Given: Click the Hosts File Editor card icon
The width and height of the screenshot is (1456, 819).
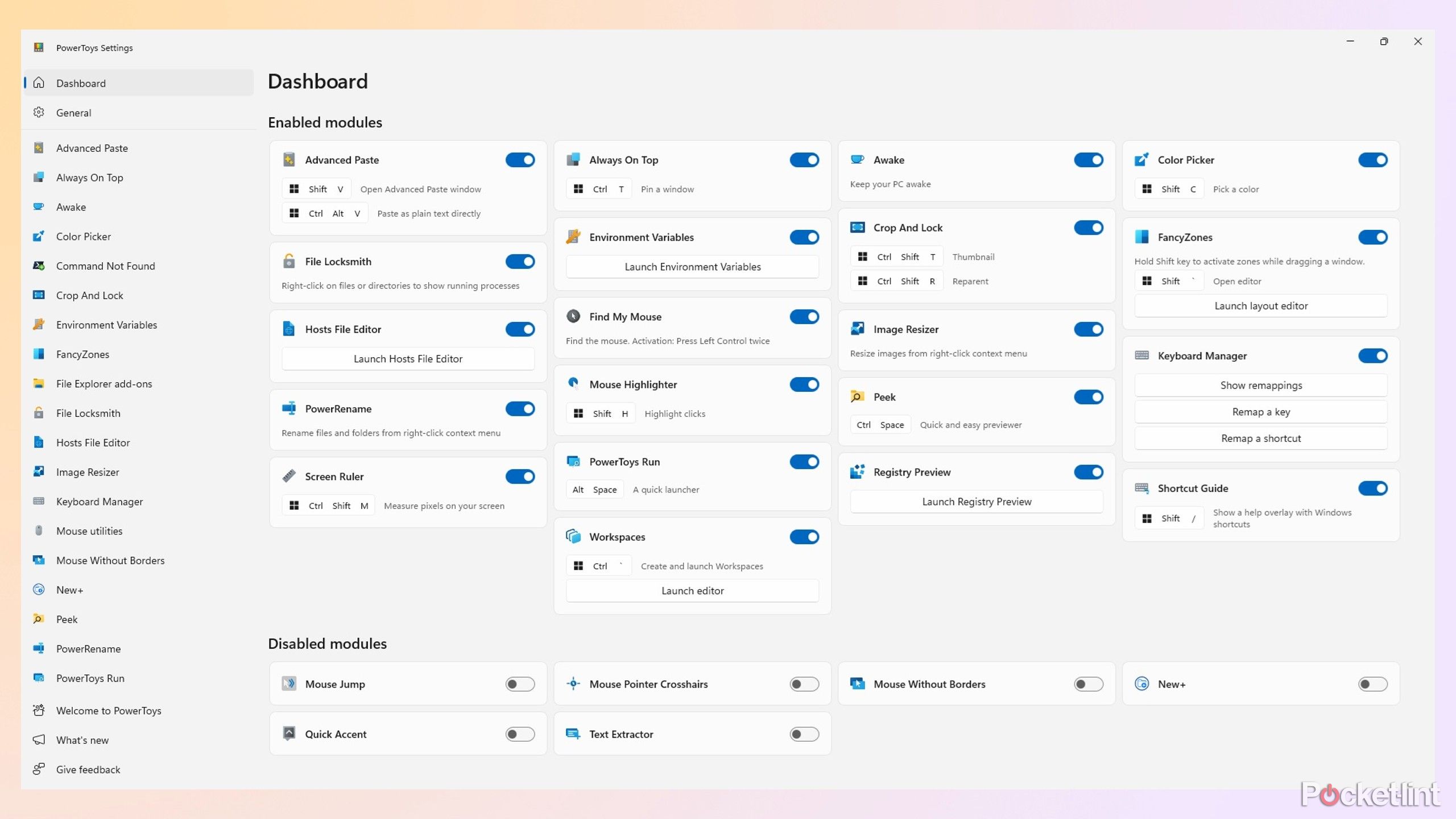Looking at the screenshot, I should click(x=289, y=329).
